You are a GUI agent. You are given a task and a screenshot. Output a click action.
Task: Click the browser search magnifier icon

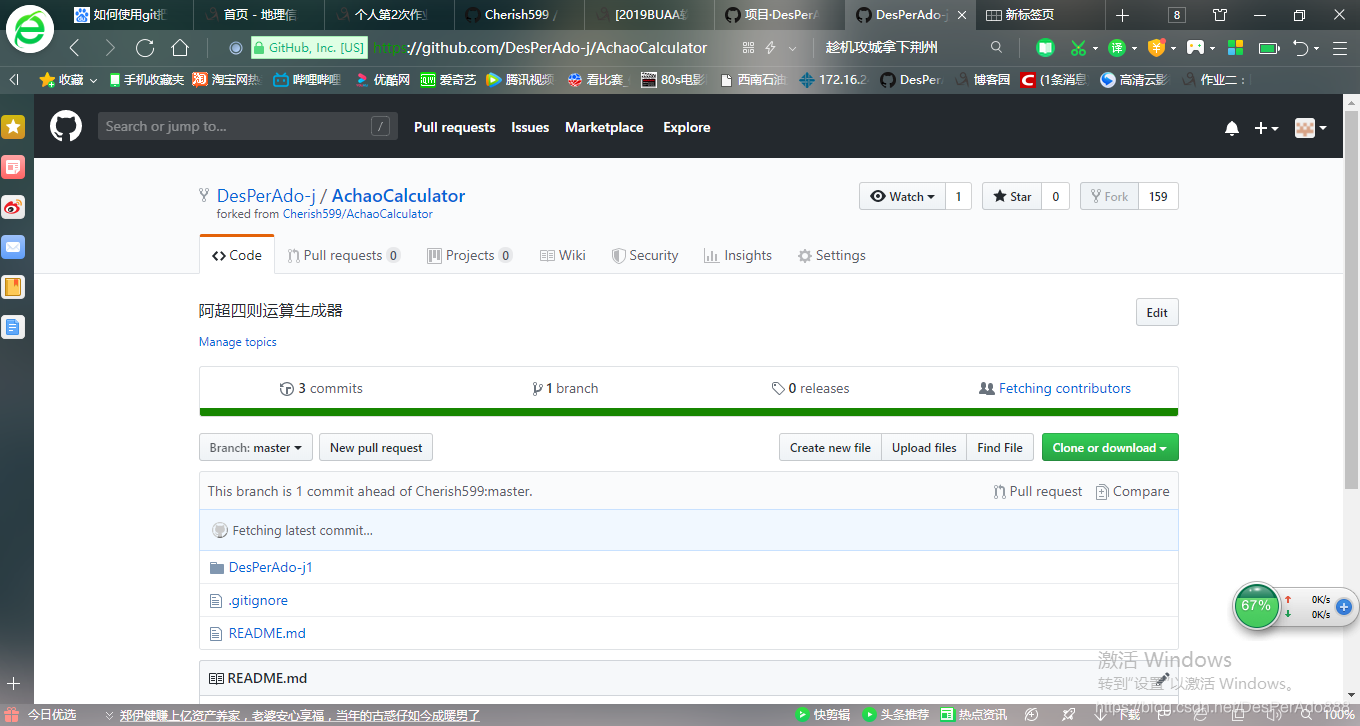point(996,48)
